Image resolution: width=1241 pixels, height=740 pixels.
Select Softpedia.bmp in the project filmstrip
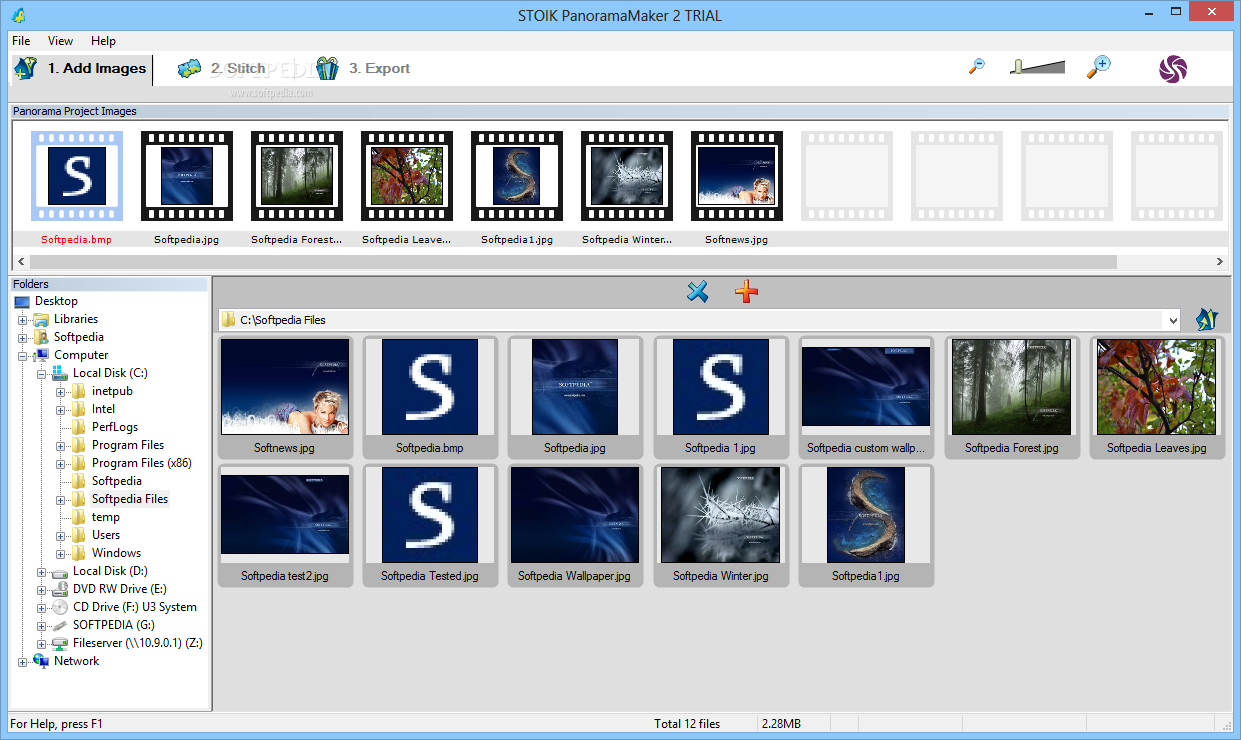pyautogui.click(x=77, y=176)
